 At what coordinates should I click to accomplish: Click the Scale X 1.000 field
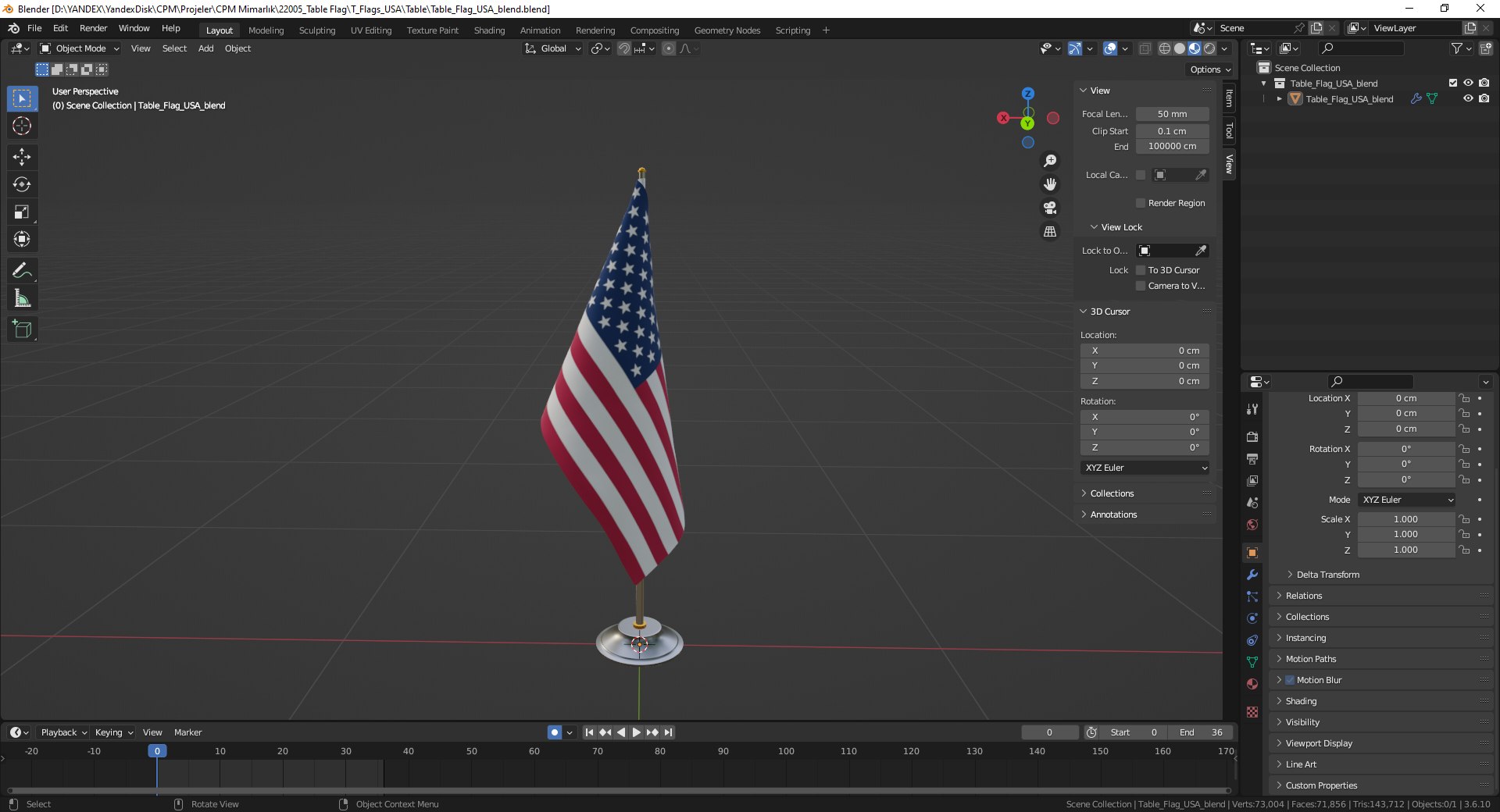click(x=1405, y=519)
